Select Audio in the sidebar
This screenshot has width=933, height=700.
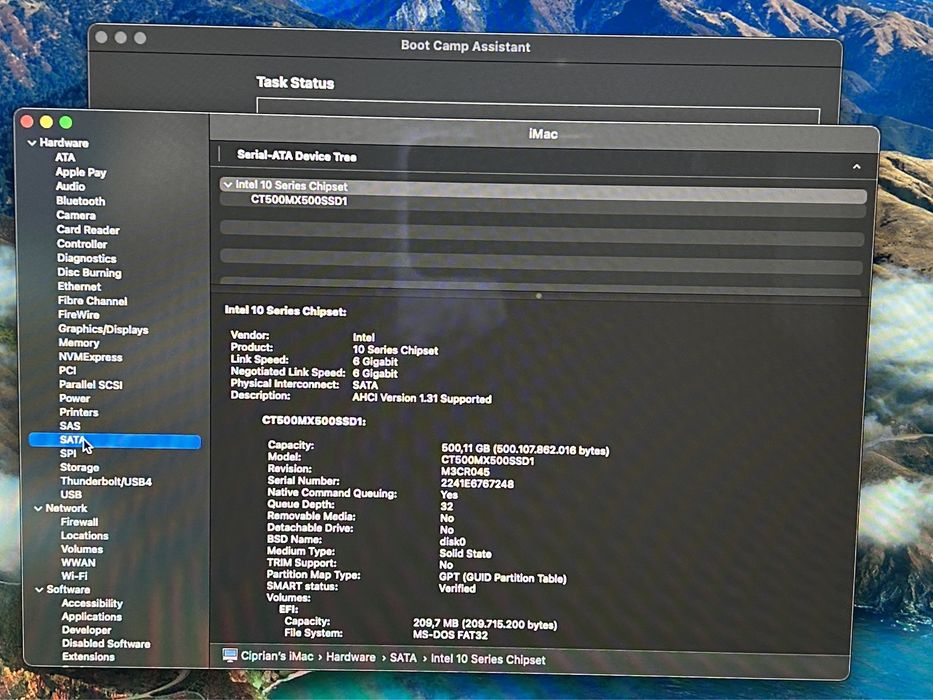70,186
